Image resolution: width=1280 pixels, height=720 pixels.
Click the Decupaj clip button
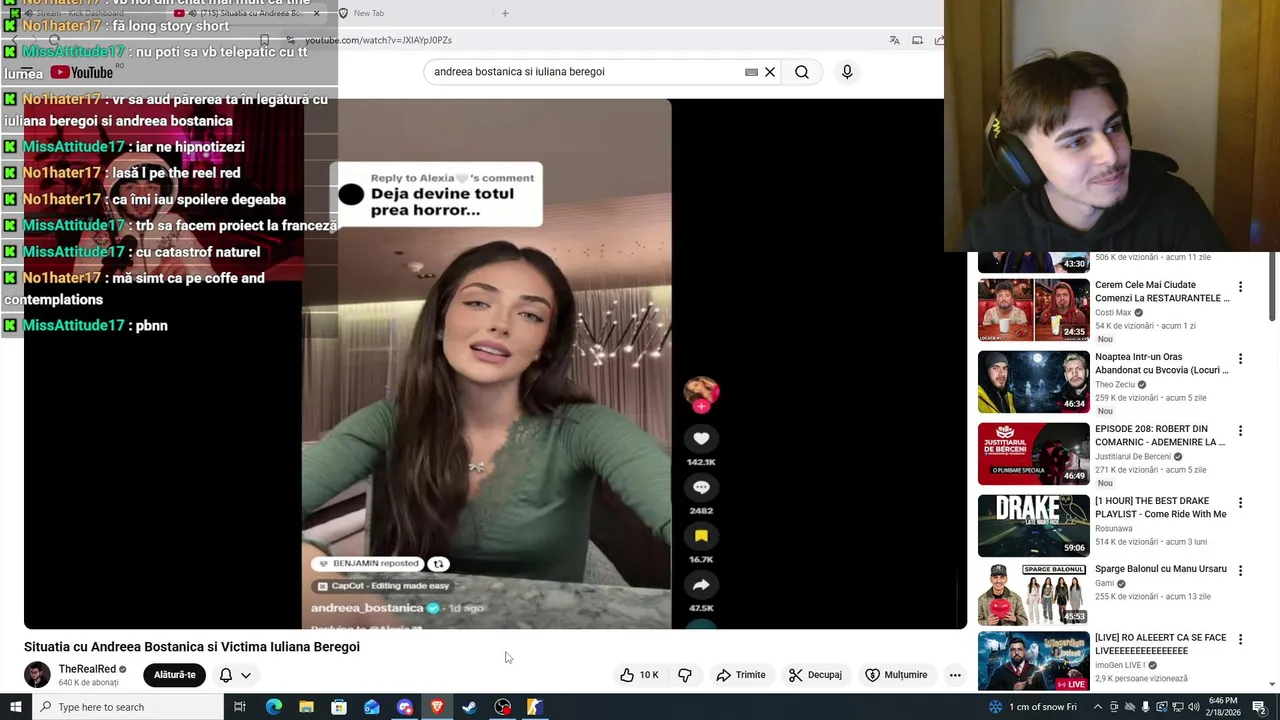815,675
